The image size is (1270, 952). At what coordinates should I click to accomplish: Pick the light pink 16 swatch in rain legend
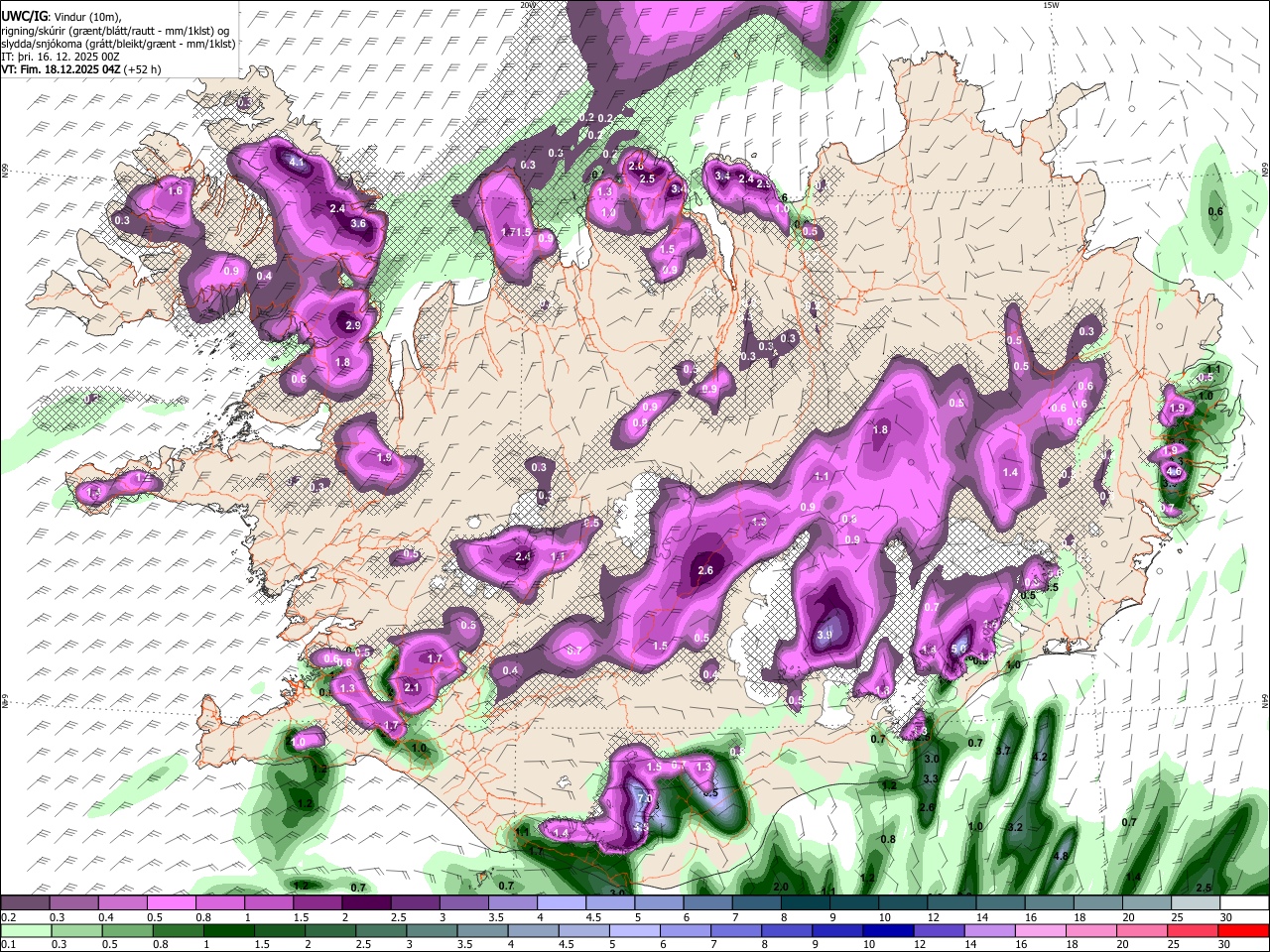[1042, 930]
